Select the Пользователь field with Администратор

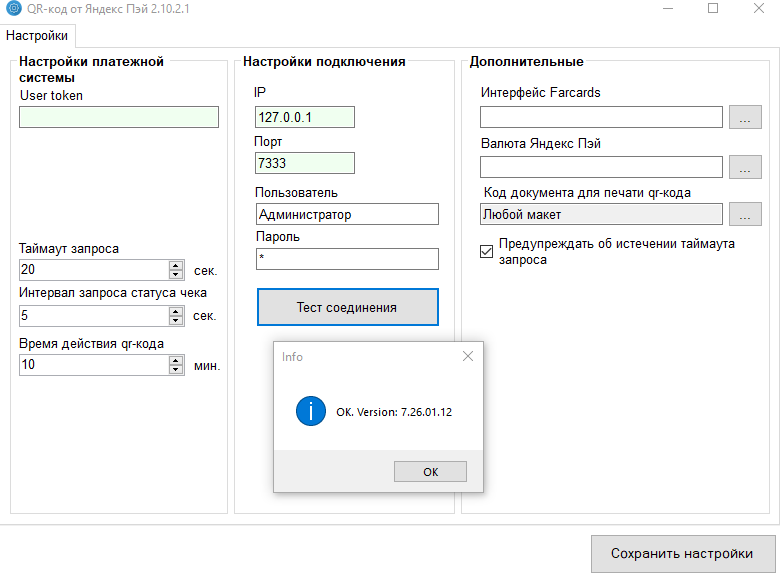[x=347, y=214]
